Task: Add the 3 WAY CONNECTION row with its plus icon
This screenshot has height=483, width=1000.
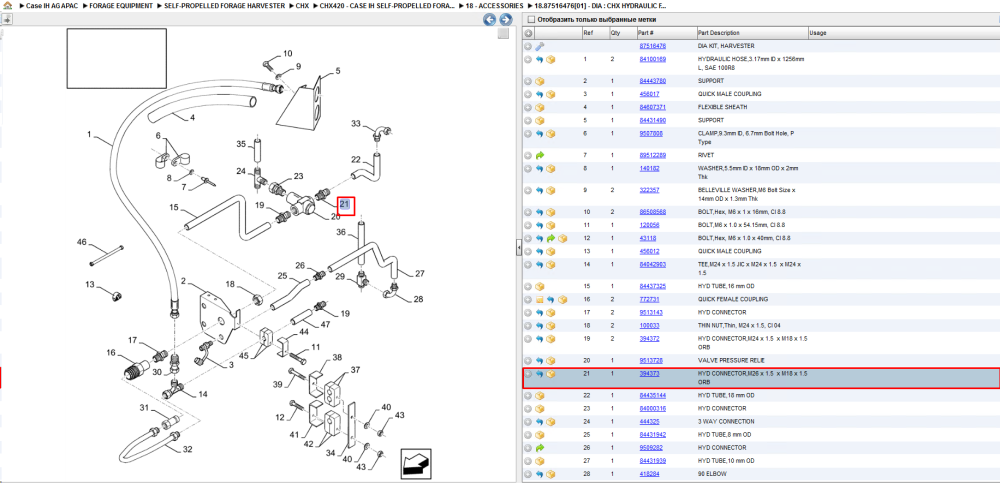Action: [x=528, y=422]
